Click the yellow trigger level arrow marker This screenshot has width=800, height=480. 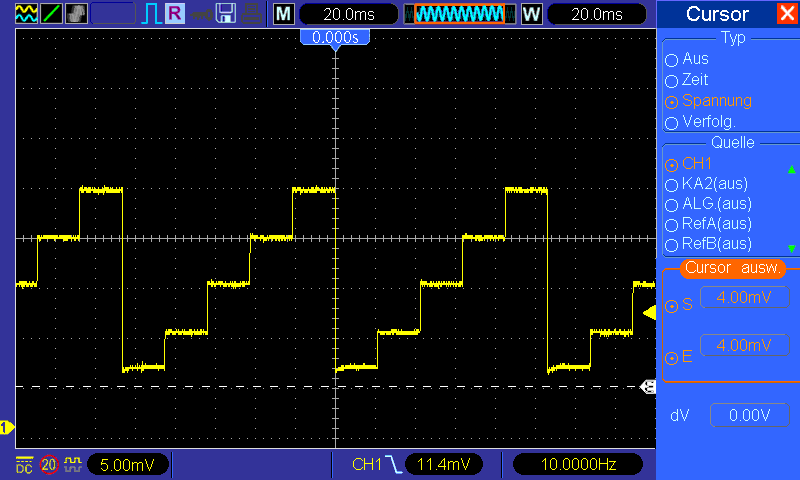(649, 312)
